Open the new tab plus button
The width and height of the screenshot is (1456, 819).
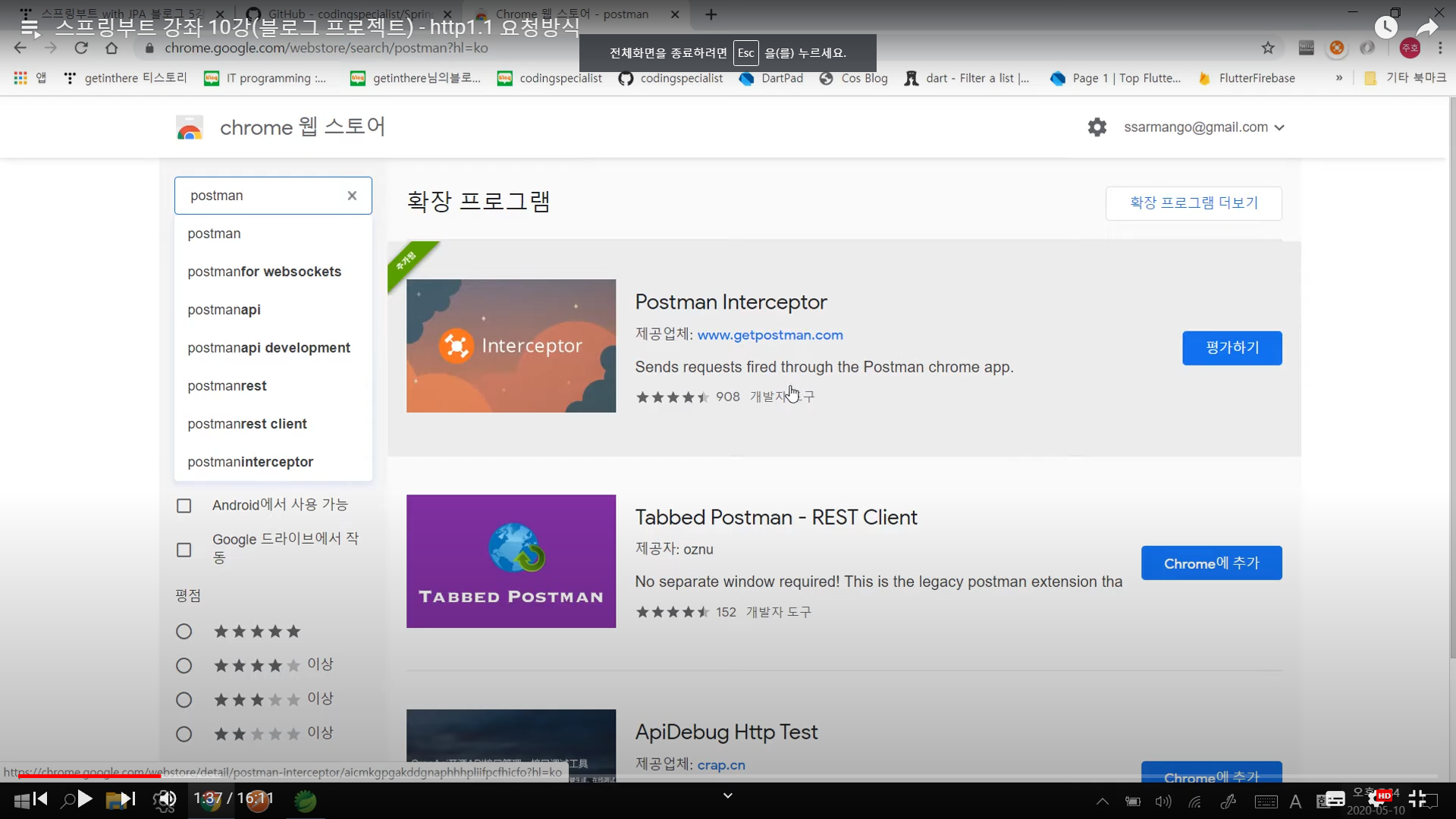pos(711,14)
